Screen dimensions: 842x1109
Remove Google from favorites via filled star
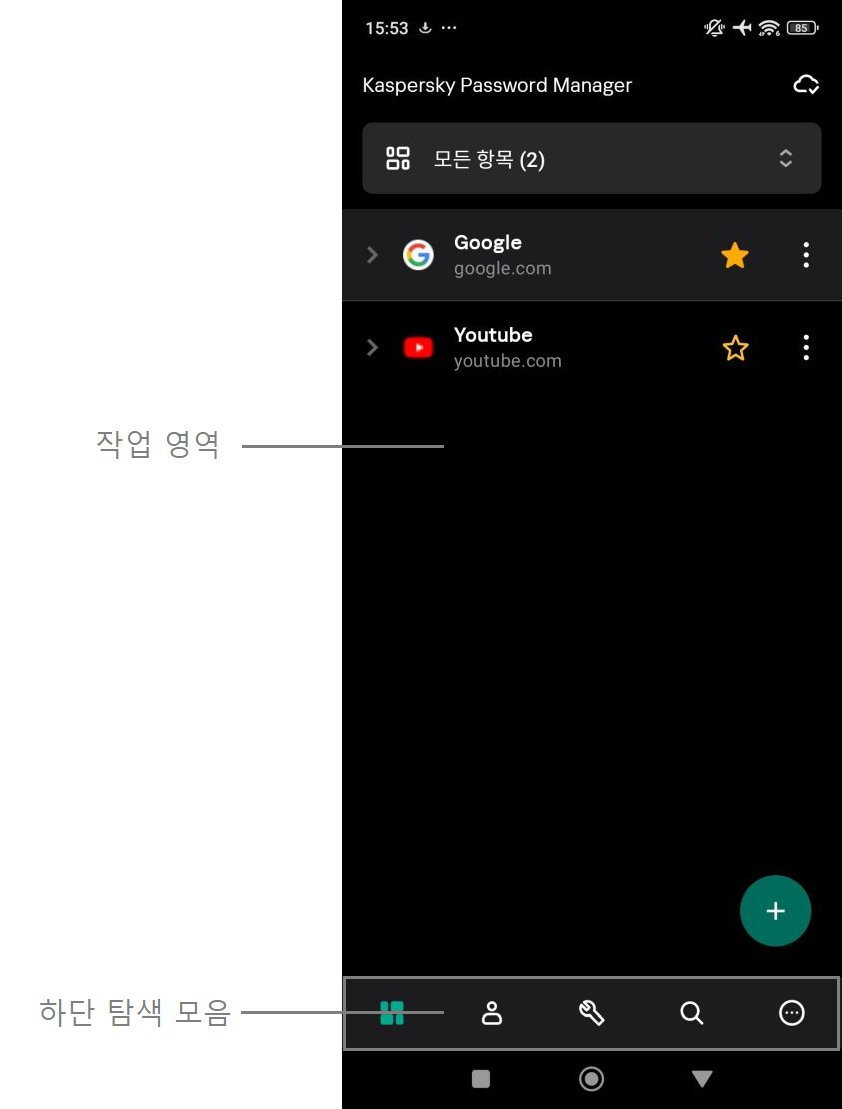(x=735, y=255)
